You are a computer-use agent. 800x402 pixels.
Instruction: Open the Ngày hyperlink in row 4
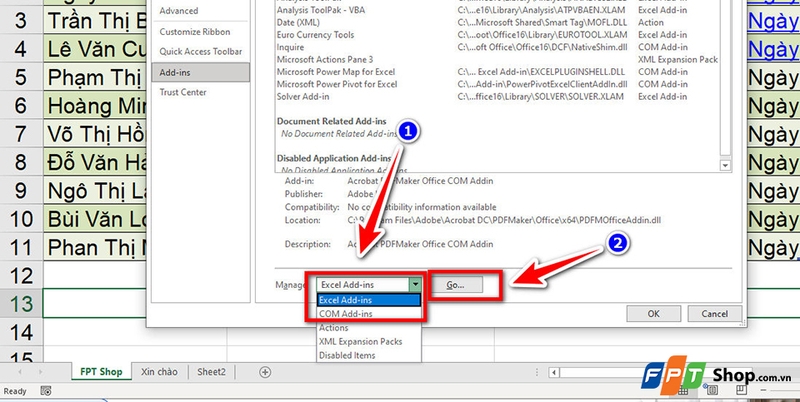(x=773, y=49)
